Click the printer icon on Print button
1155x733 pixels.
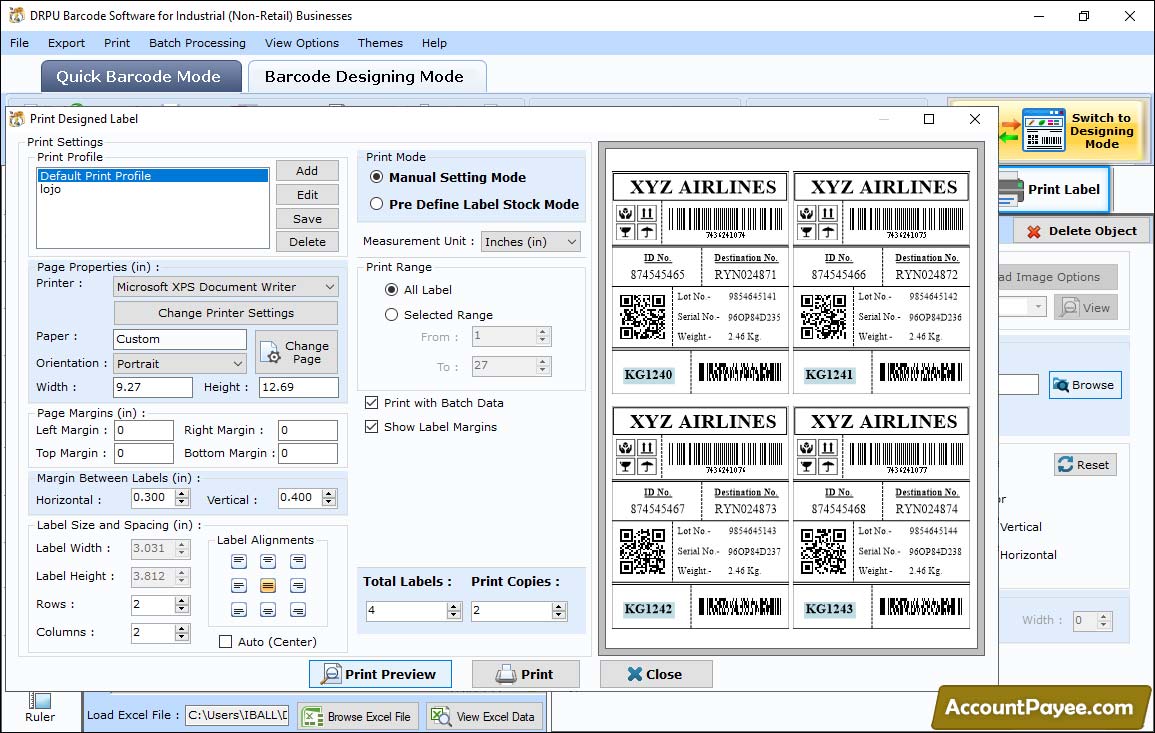click(x=506, y=674)
